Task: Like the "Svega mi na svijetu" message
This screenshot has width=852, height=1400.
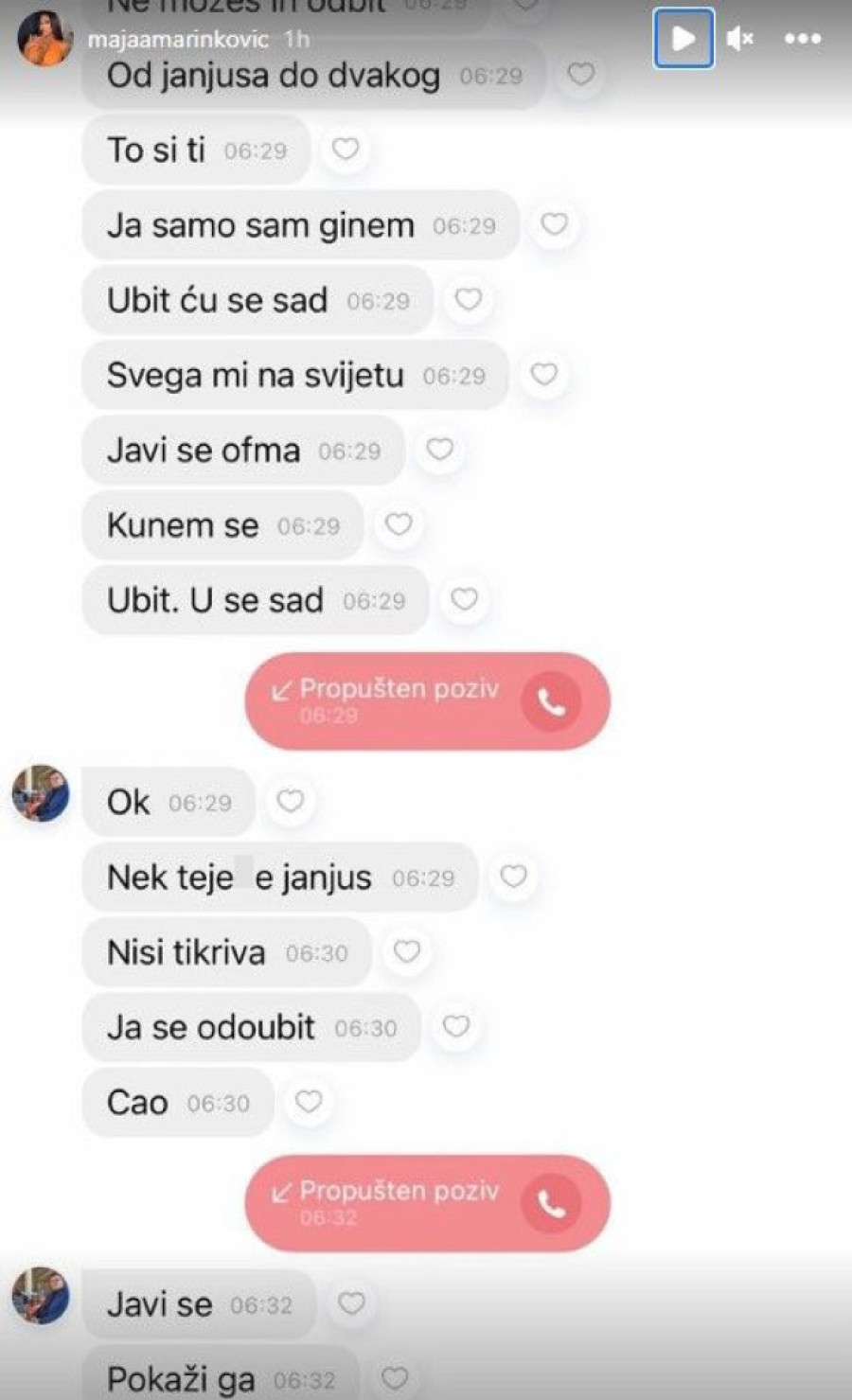Action: [x=543, y=375]
